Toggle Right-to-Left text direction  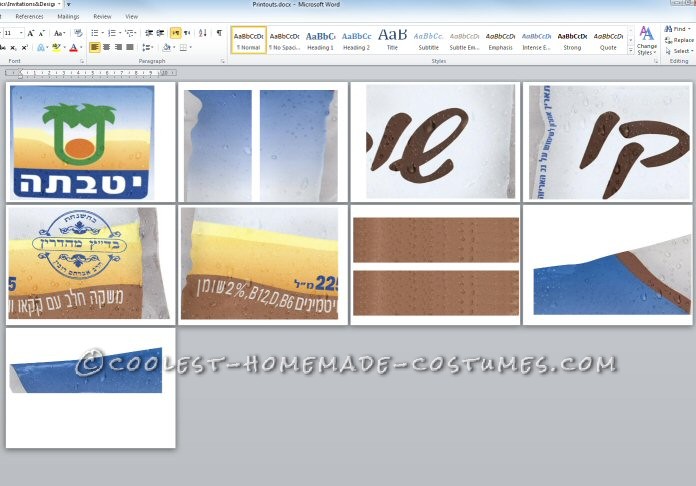(187, 33)
